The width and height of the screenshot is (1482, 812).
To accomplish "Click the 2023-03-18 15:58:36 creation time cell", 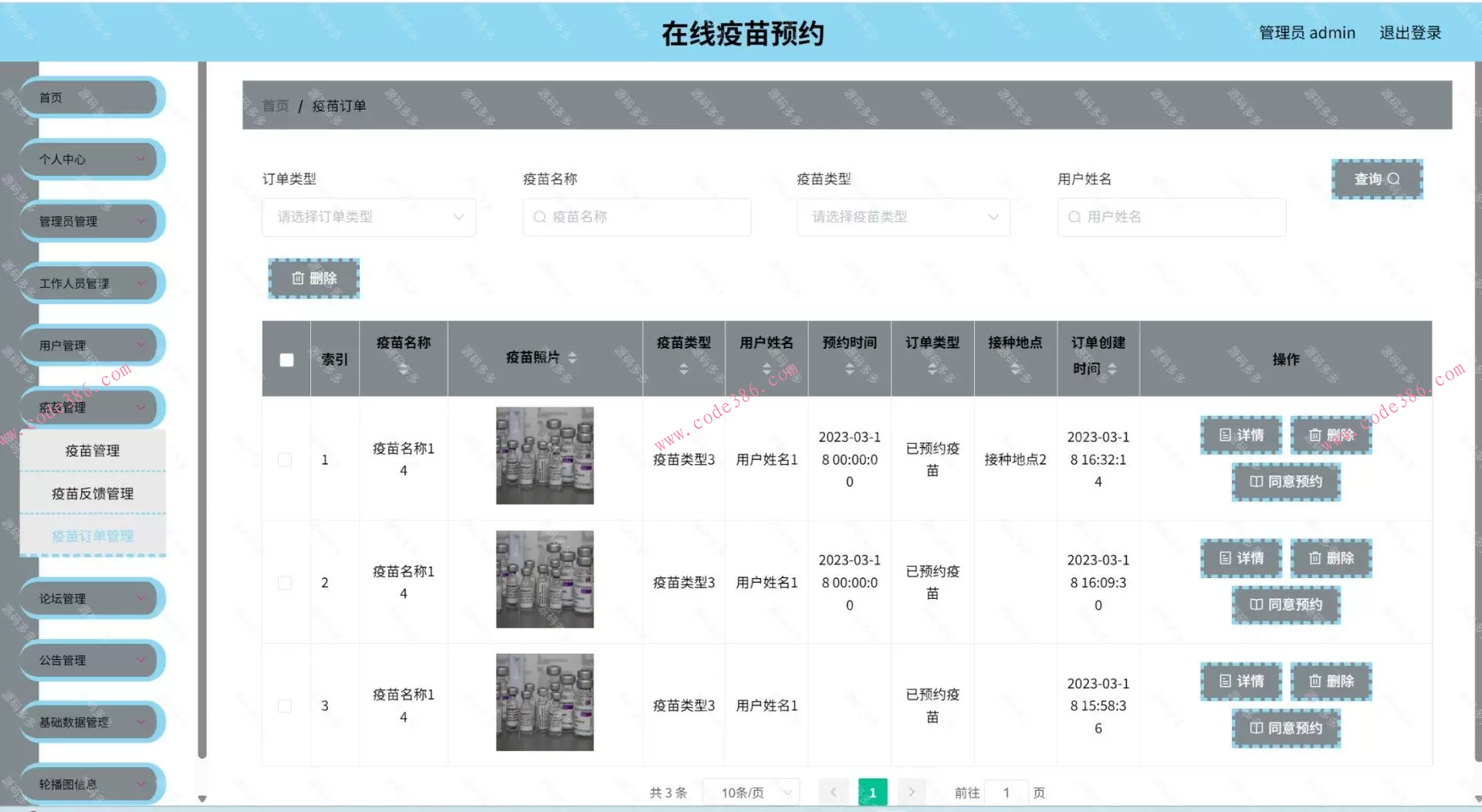I will (x=1098, y=705).
